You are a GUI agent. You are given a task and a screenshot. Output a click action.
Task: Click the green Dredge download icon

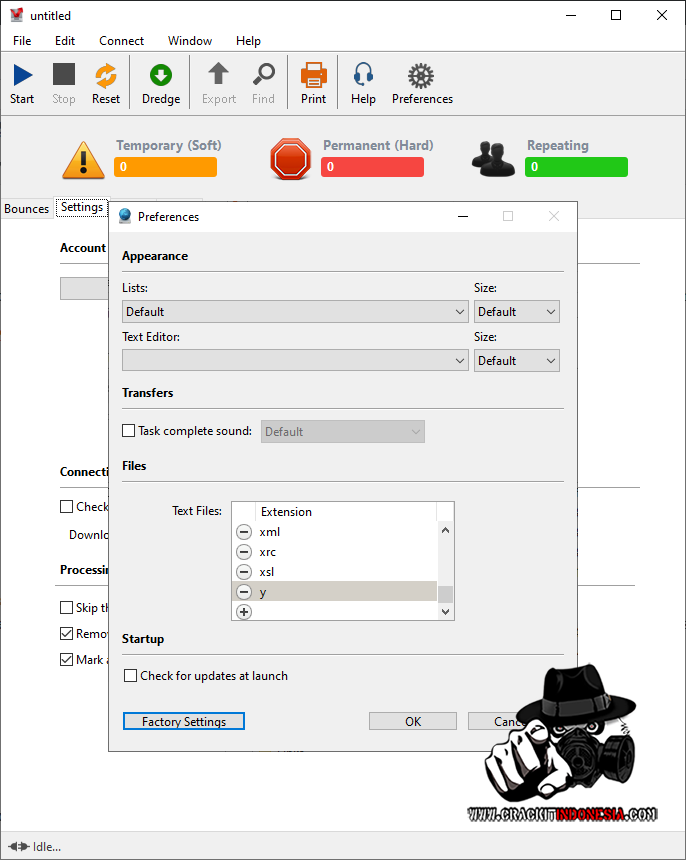(x=161, y=76)
